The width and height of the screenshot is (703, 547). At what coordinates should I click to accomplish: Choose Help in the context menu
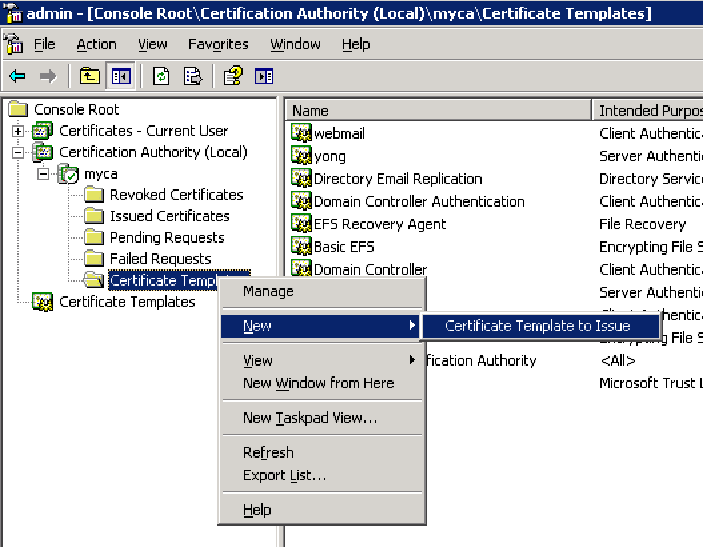[321, 510]
